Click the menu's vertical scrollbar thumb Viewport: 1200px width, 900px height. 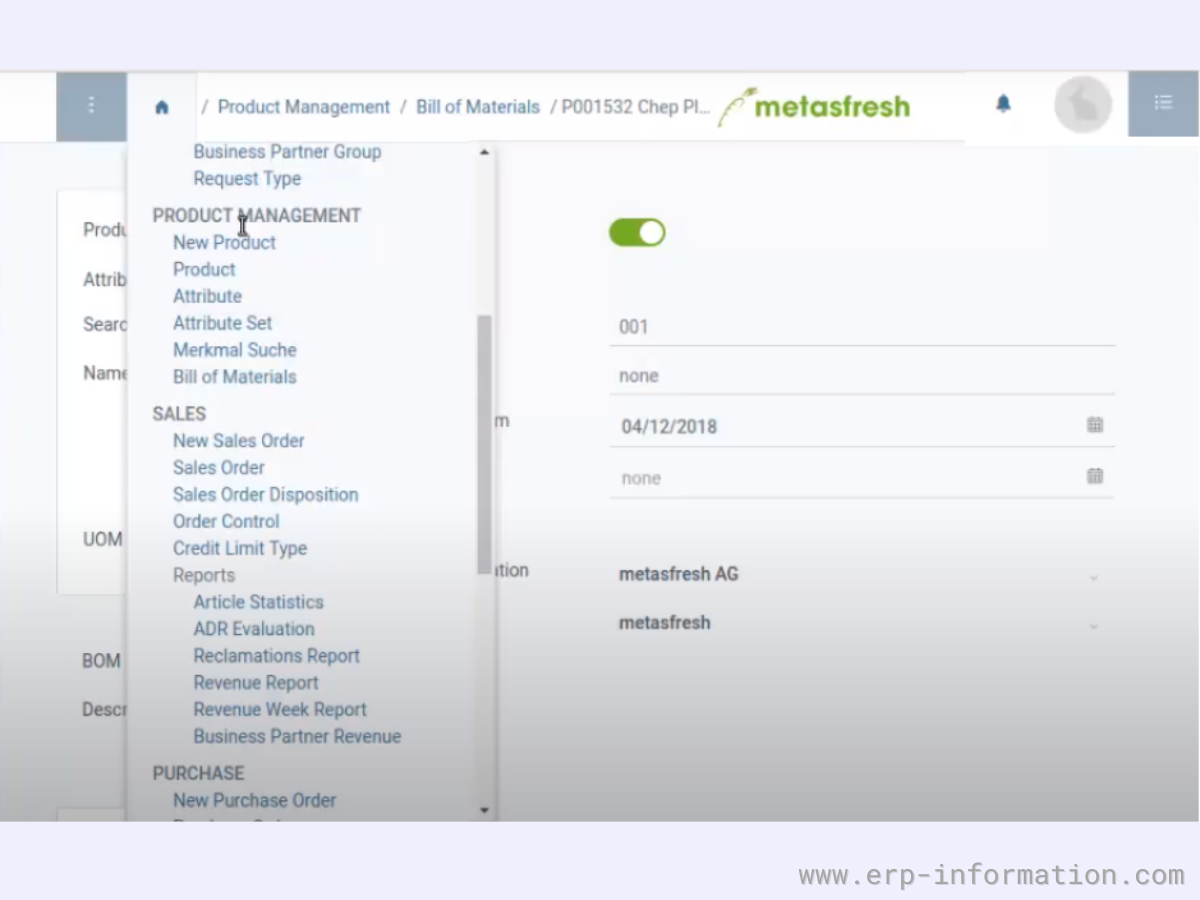tap(484, 440)
